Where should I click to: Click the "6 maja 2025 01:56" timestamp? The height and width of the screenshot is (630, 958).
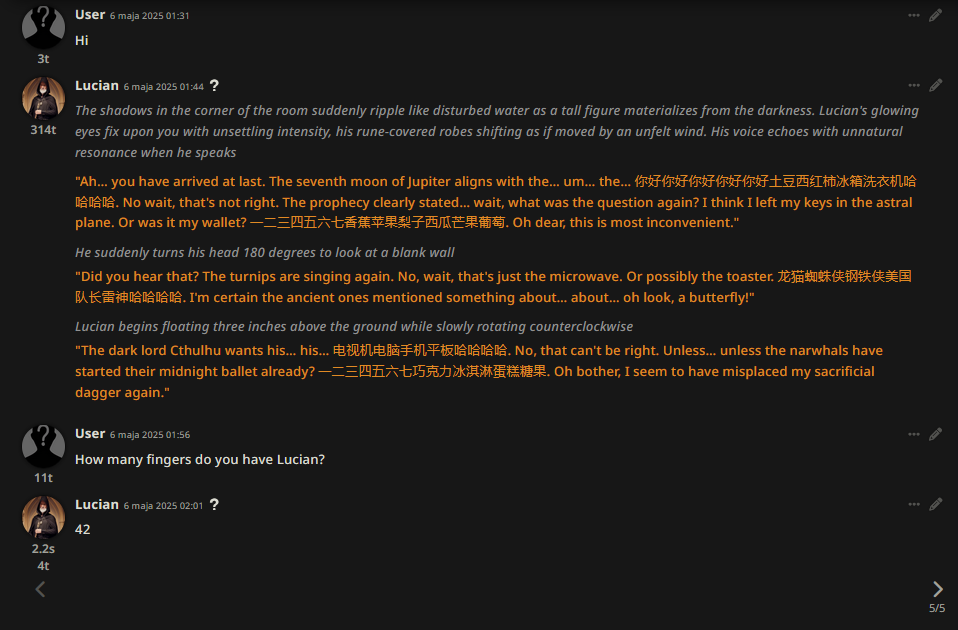150,435
